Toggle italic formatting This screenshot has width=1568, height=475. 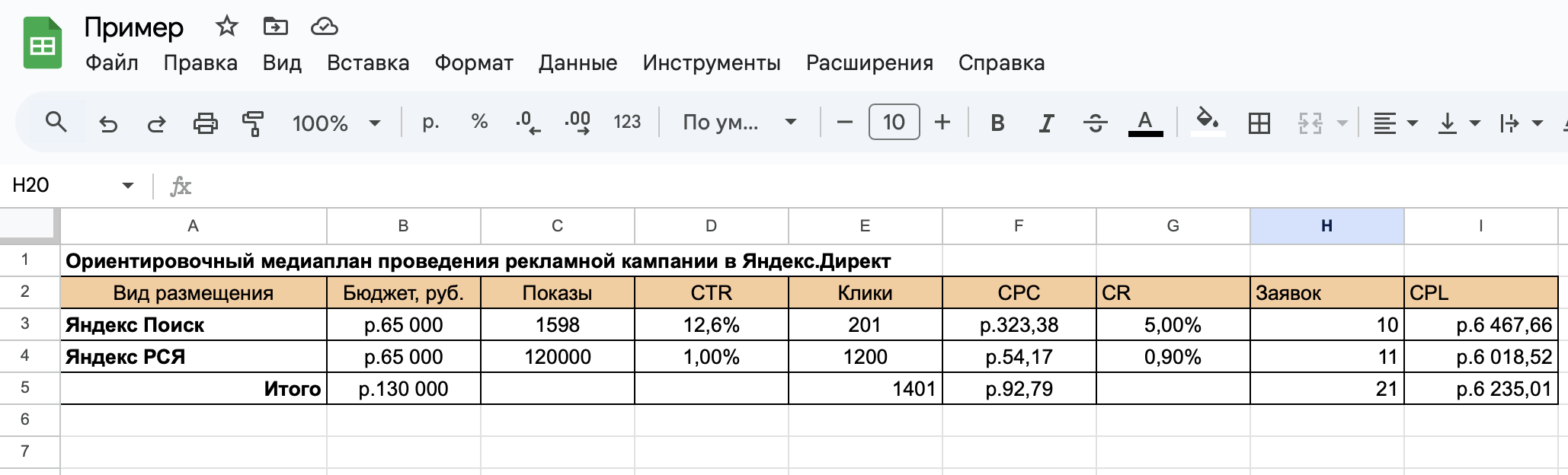pyautogui.click(x=1047, y=123)
